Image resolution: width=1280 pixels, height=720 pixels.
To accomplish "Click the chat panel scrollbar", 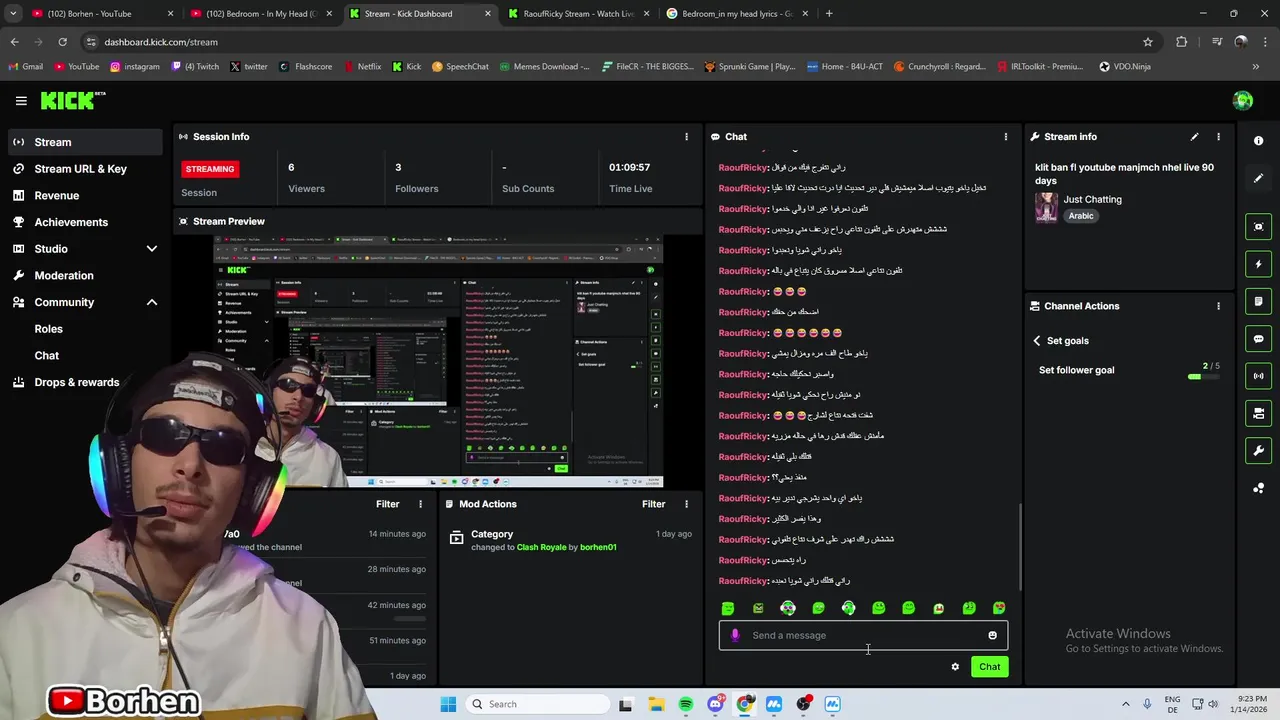I will pos(1020,545).
